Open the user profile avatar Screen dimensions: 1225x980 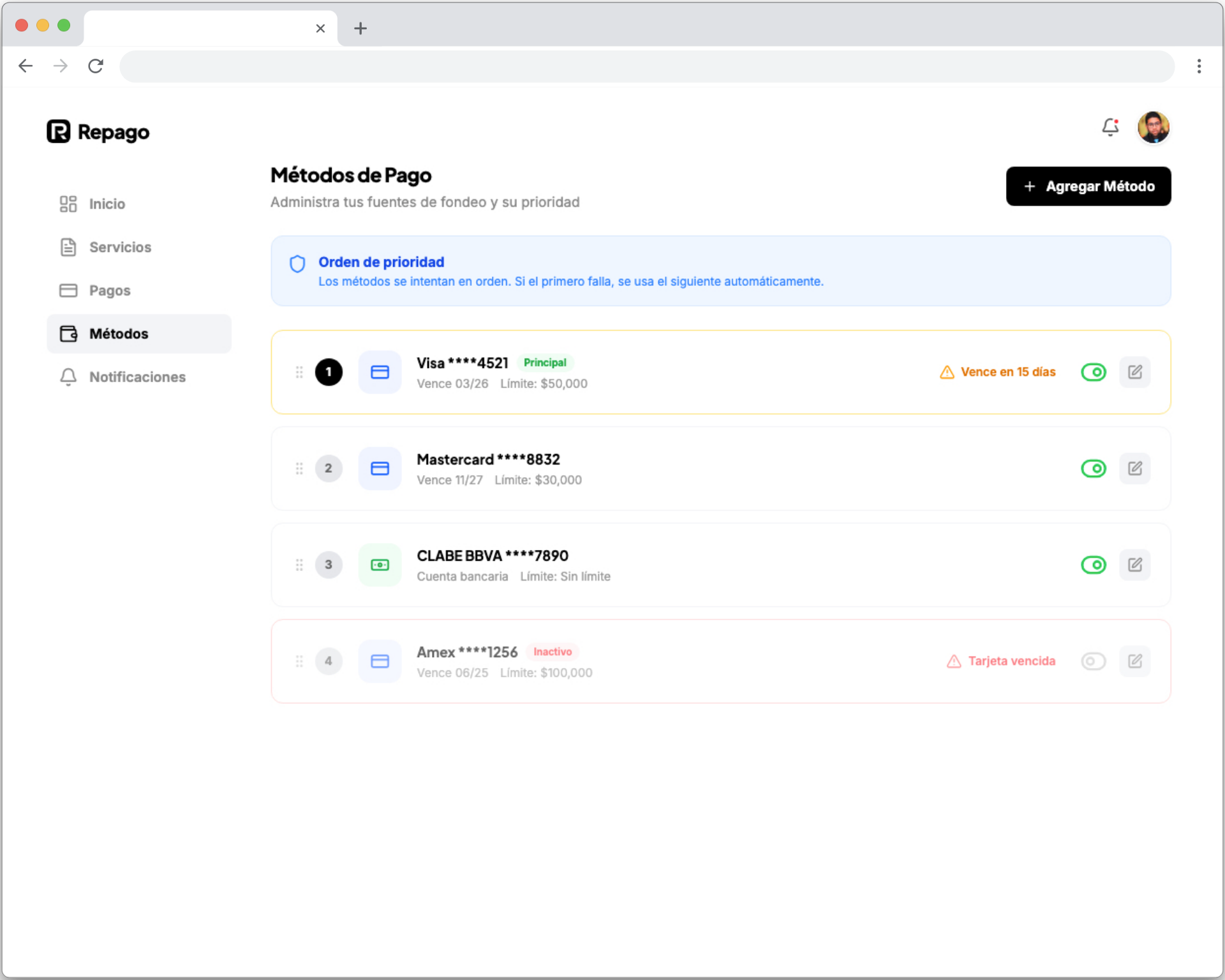click(x=1154, y=128)
